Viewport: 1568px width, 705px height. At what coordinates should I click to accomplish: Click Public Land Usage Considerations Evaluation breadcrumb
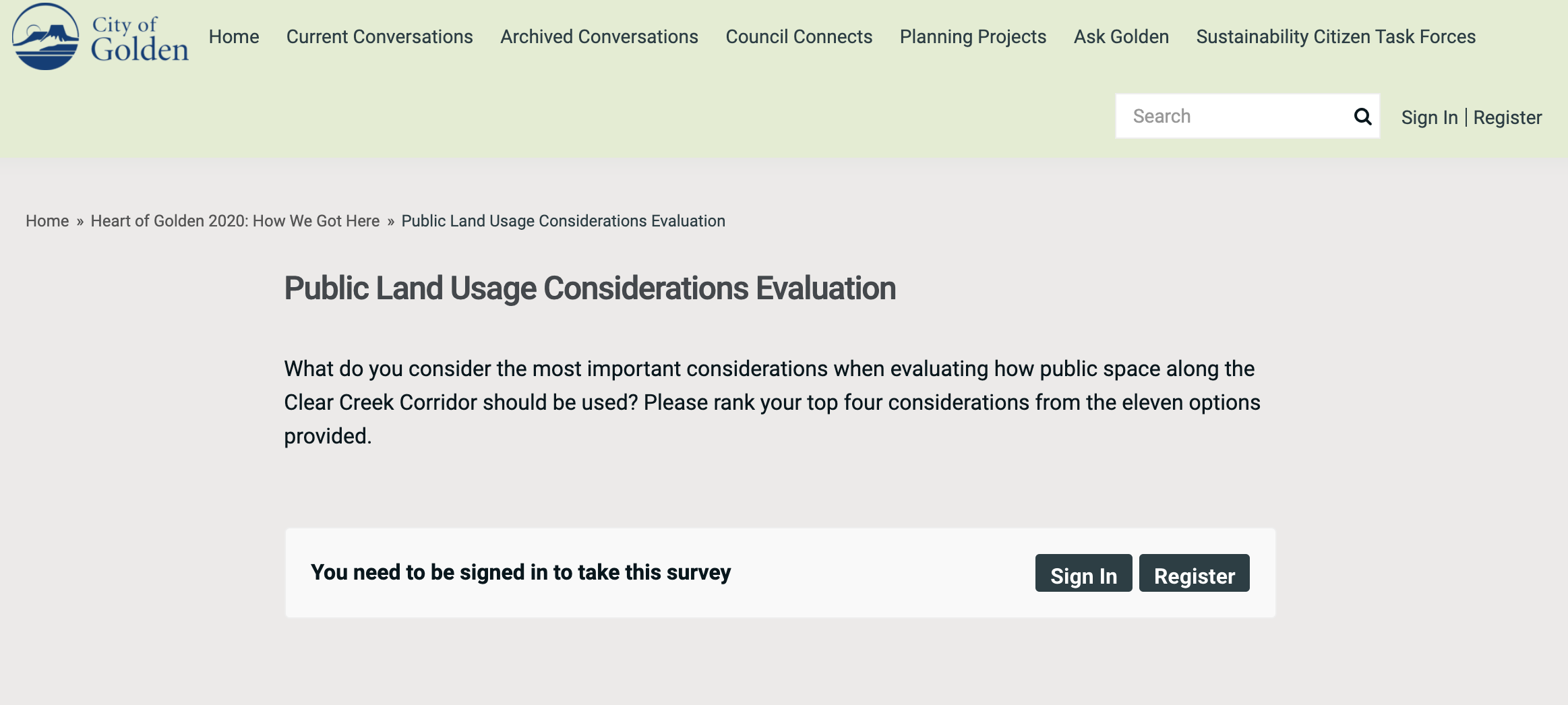[x=564, y=221]
